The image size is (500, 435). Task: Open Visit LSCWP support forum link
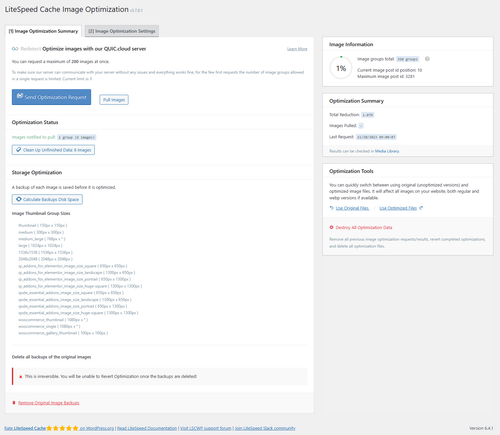(x=206, y=428)
